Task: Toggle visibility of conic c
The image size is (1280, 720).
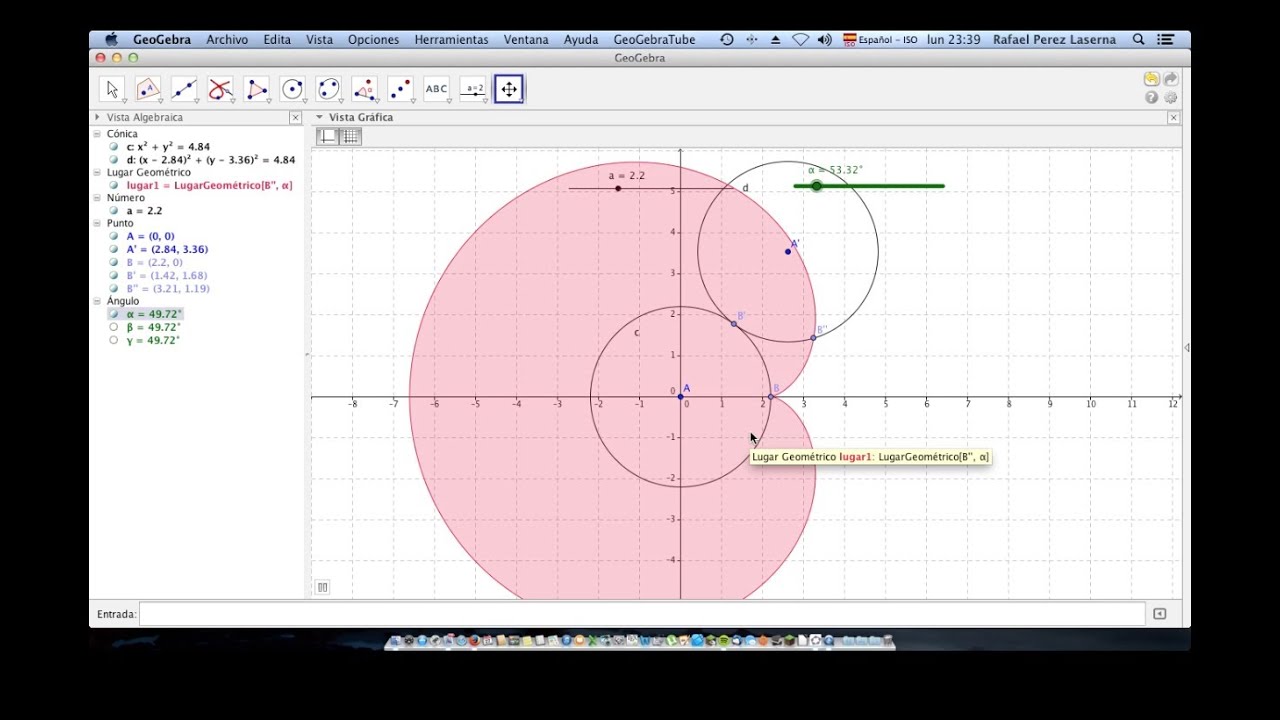Action: tap(114, 147)
